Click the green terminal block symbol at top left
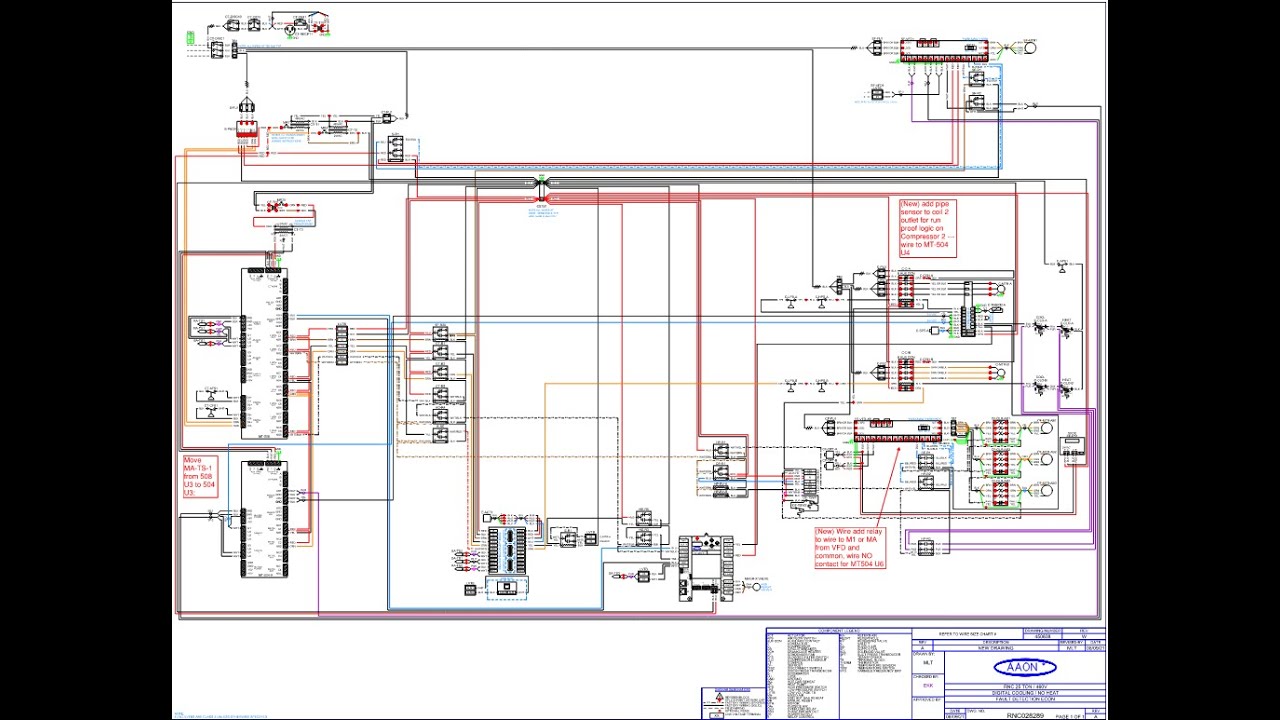Image resolution: width=1280 pixels, height=720 pixels. coord(190,38)
